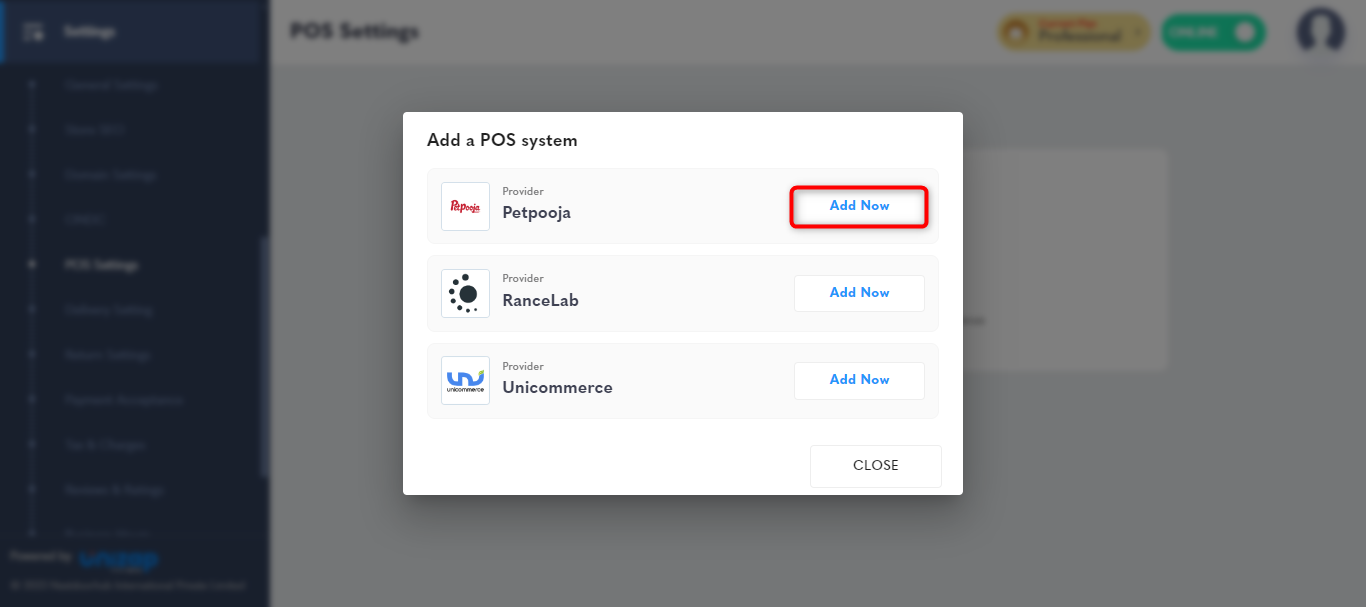Open Tax & Charges in the sidebar

[105, 445]
